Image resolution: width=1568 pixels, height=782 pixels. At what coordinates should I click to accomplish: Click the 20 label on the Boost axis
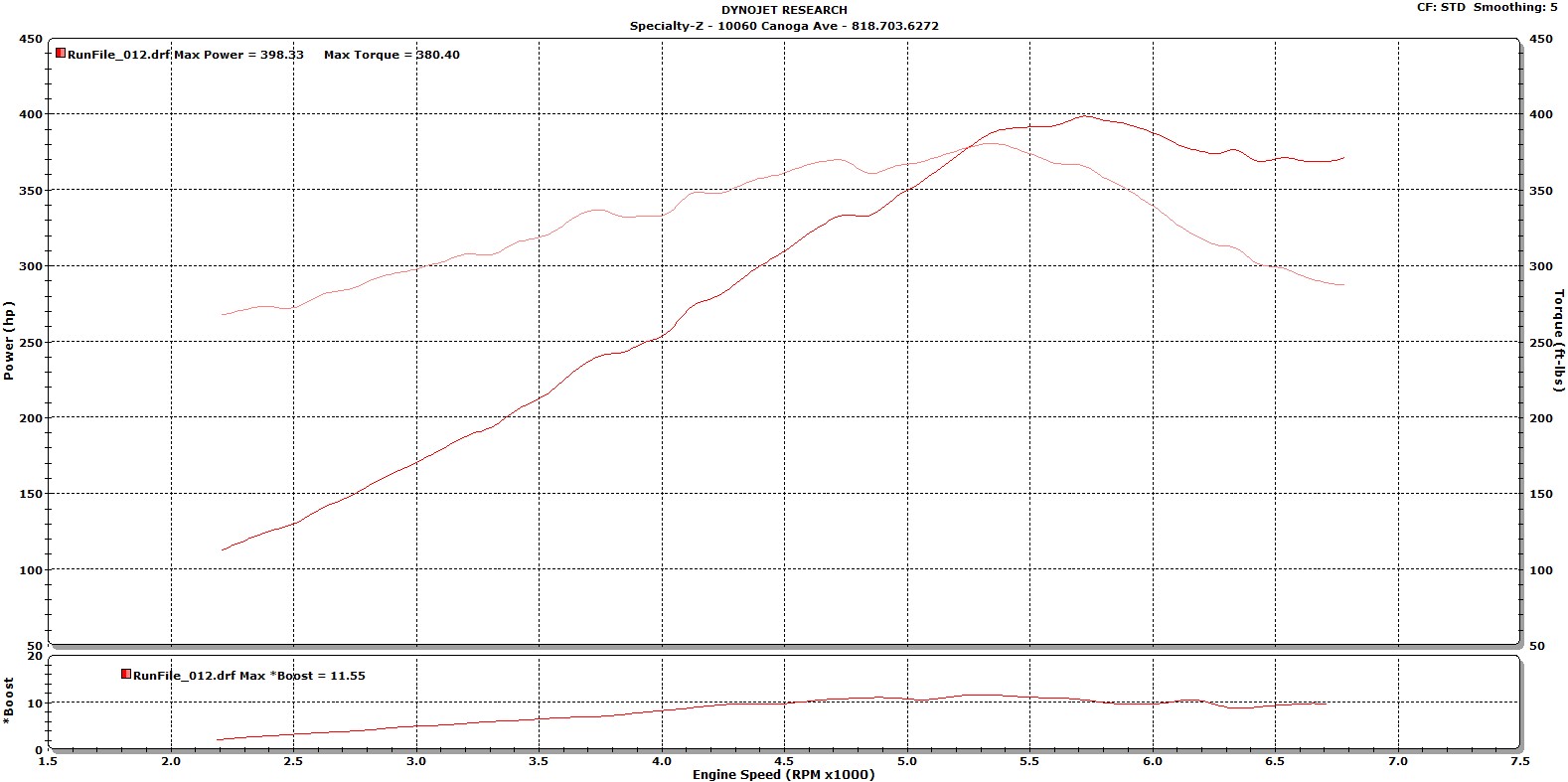click(x=36, y=656)
